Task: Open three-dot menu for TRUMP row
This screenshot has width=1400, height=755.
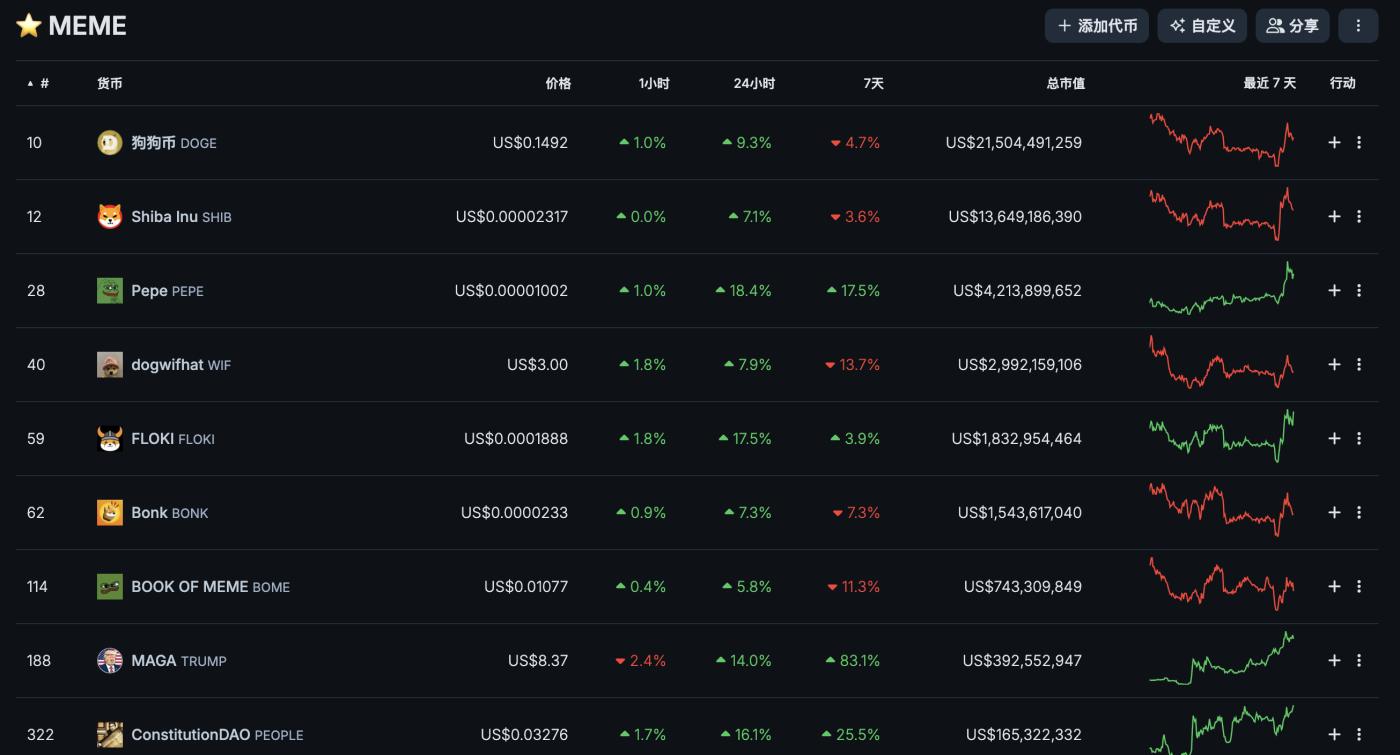Action: pyautogui.click(x=1359, y=661)
